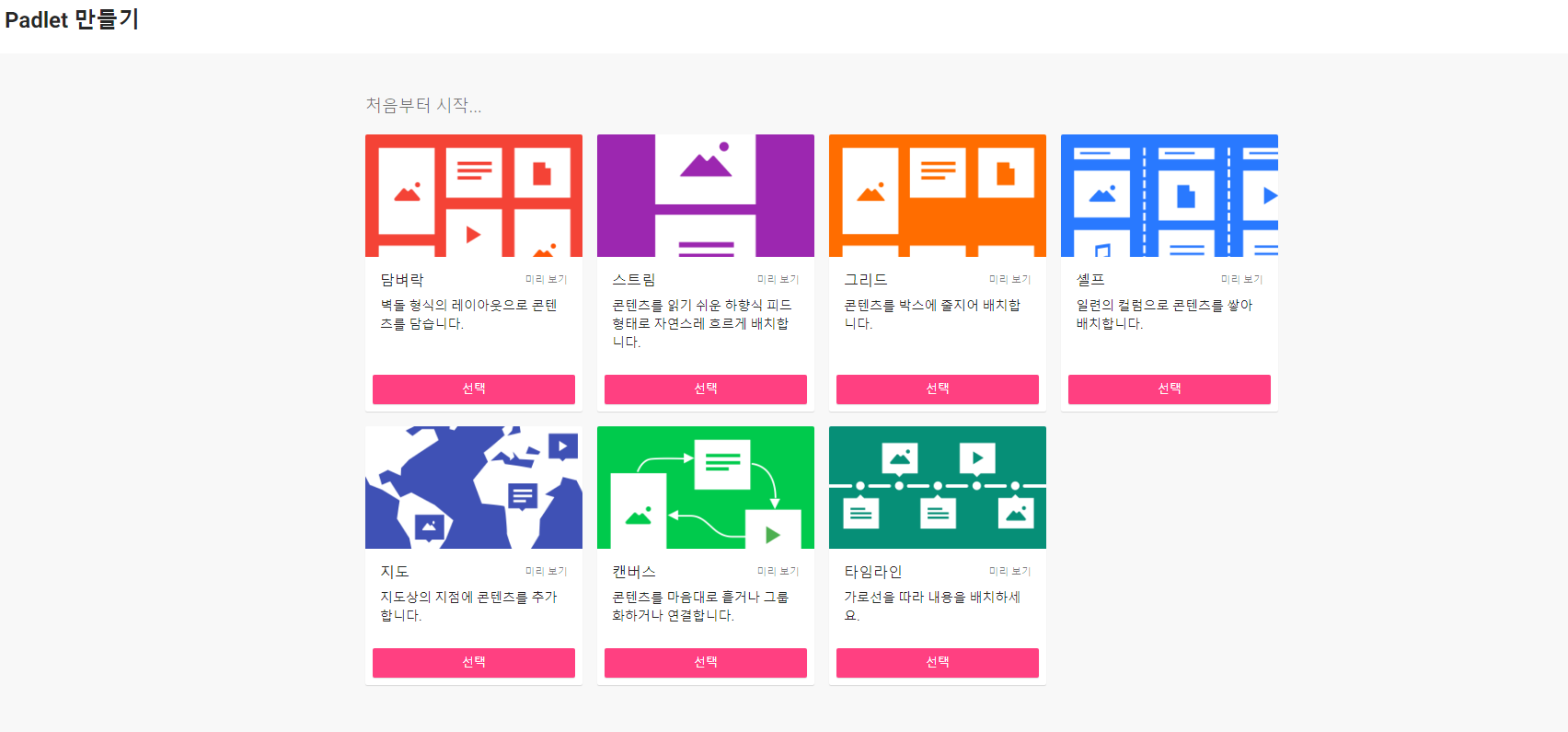Click description '콘텐츠를 박스에 줄지어 배치합니다'

932,314
